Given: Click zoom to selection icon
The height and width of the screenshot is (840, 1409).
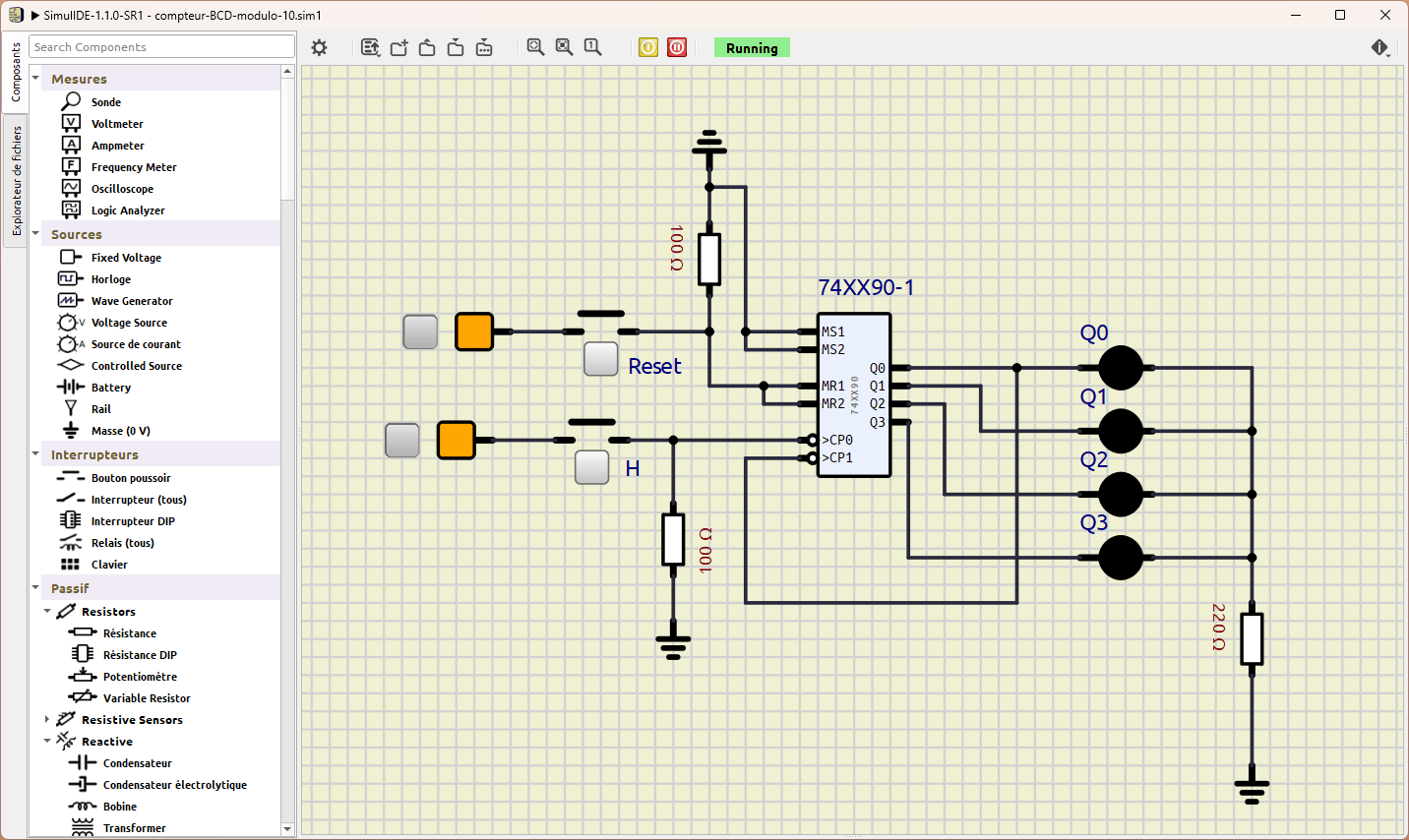Looking at the screenshot, I should pos(564,47).
